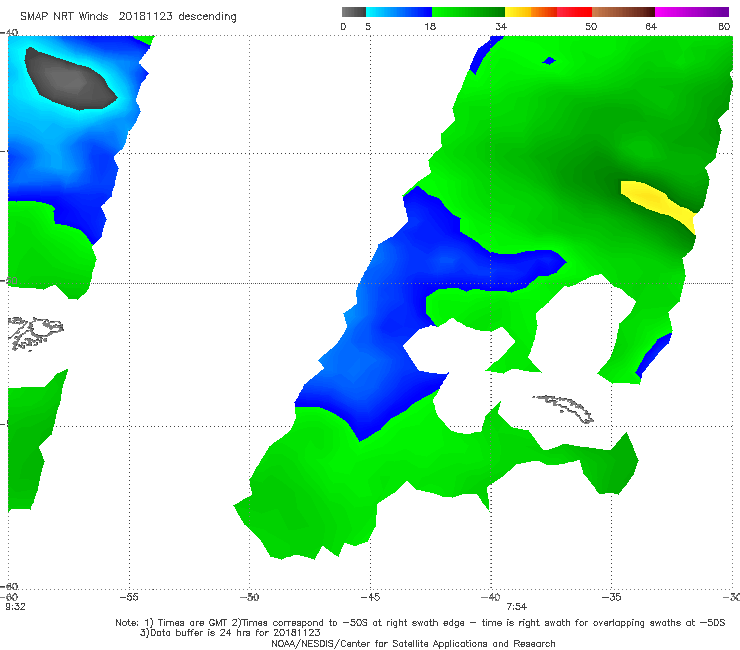Click the yellow-orange segment of the color bar
Viewport: 740px width, 650px height.
[531, 12]
